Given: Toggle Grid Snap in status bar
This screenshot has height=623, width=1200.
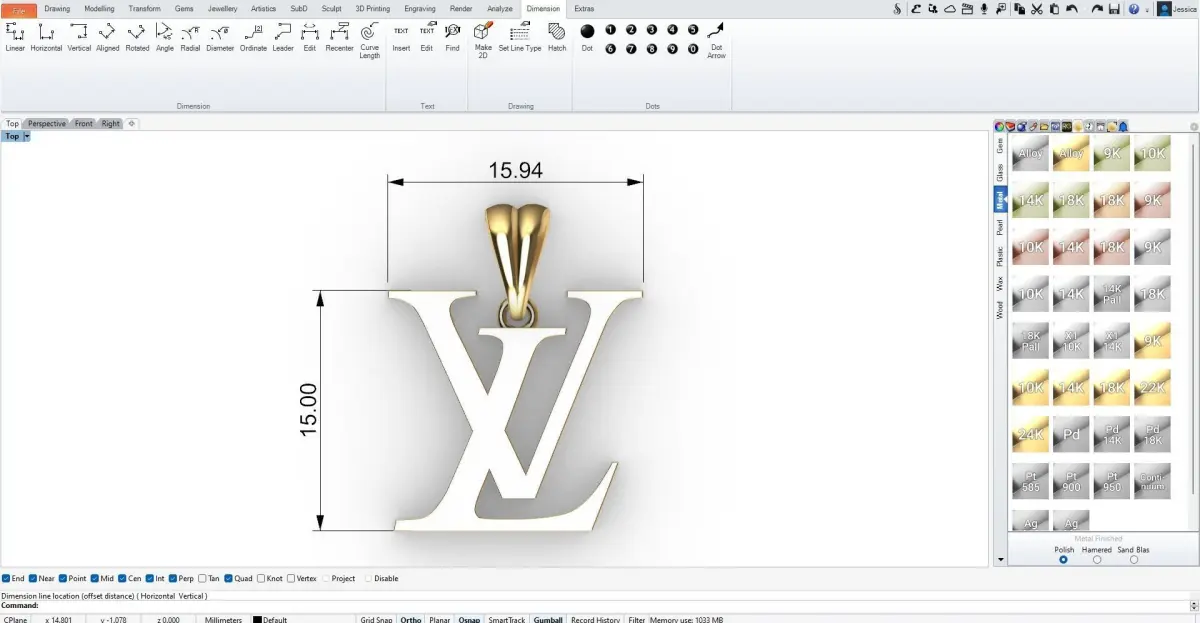Looking at the screenshot, I should (377, 620).
